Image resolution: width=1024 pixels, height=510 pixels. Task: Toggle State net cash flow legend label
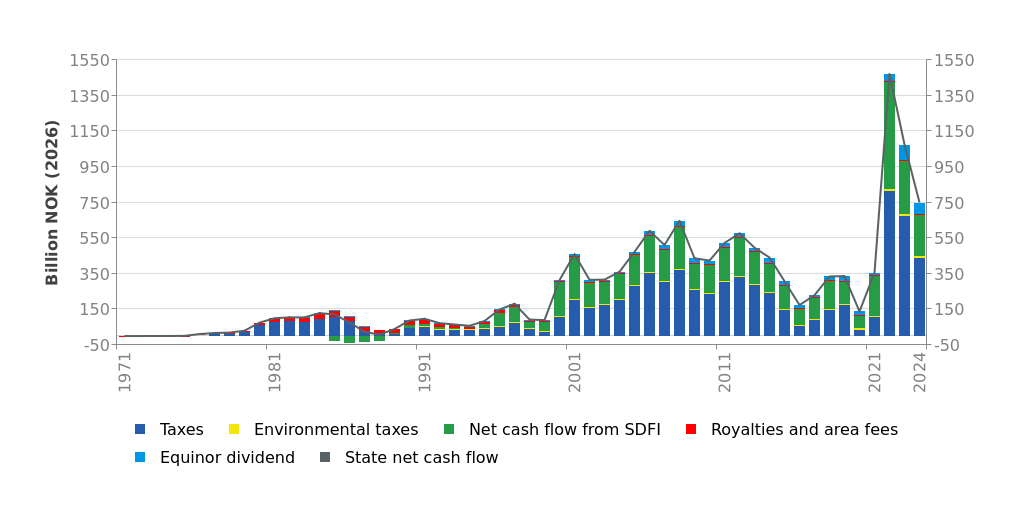(x=421, y=458)
